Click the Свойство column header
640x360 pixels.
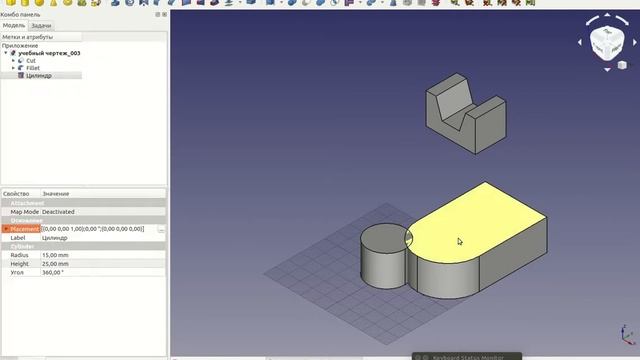(x=20, y=193)
